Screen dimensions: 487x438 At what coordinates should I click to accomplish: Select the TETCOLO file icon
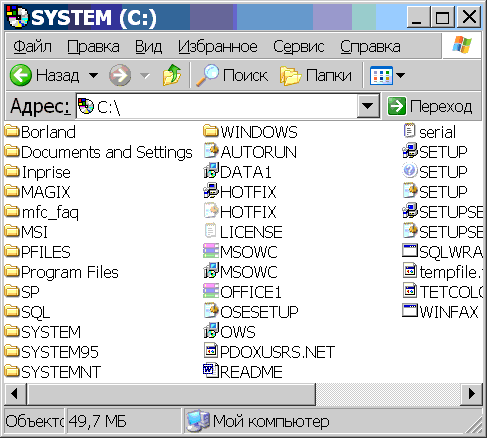pyautogui.click(x=410, y=290)
